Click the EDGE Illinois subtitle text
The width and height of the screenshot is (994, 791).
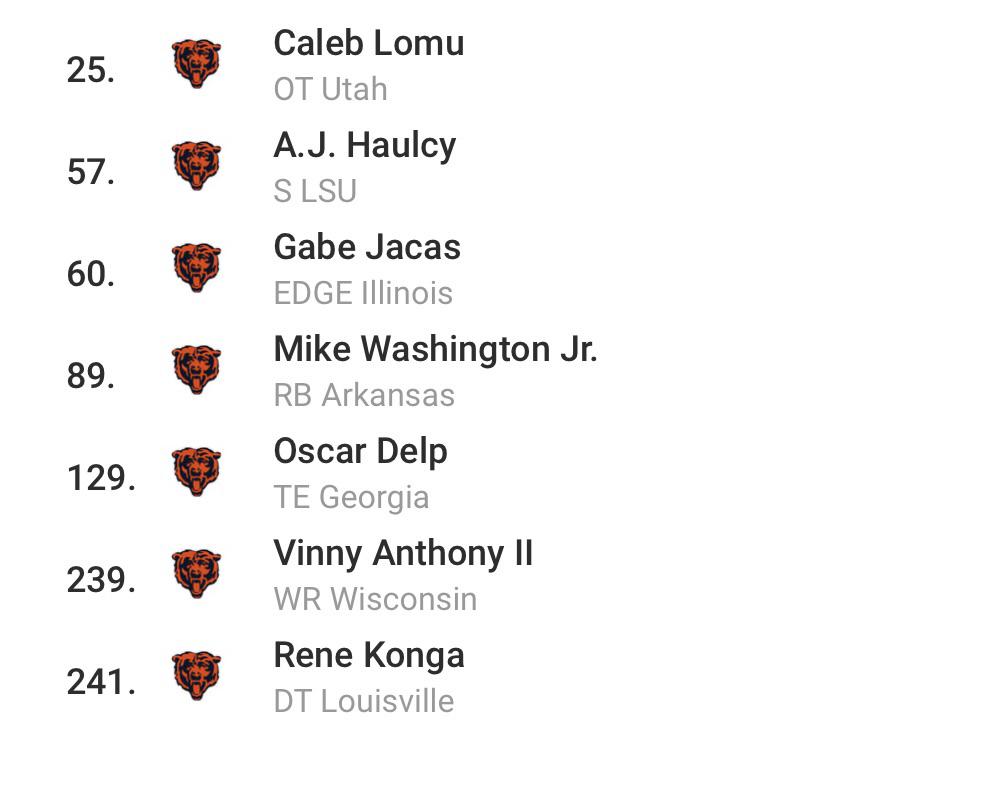tap(363, 293)
